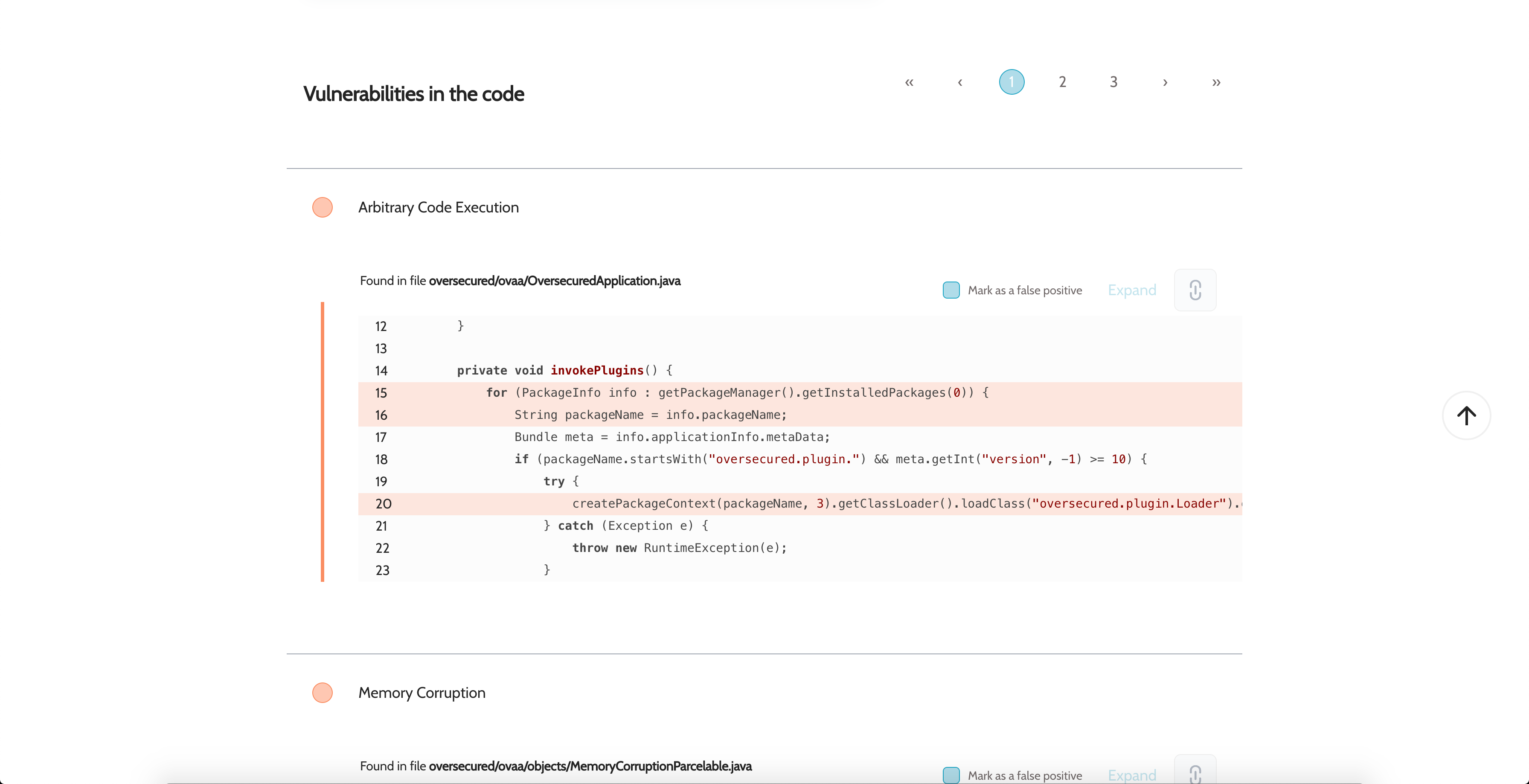The width and height of the screenshot is (1529, 784).
Task: Go to last page double-chevron
Action: click(x=1215, y=82)
